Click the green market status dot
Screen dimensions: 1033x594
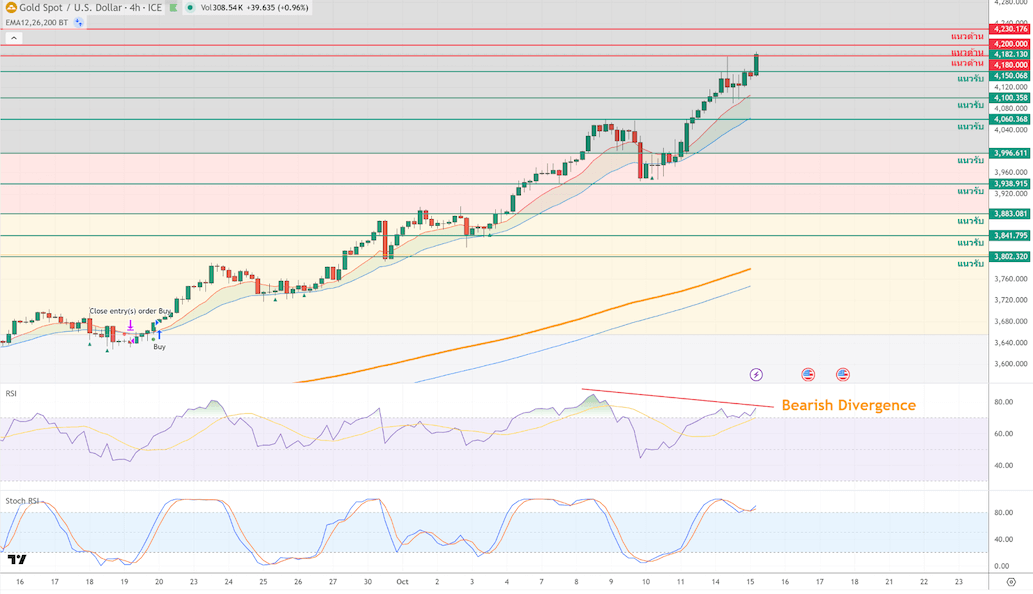190,8
